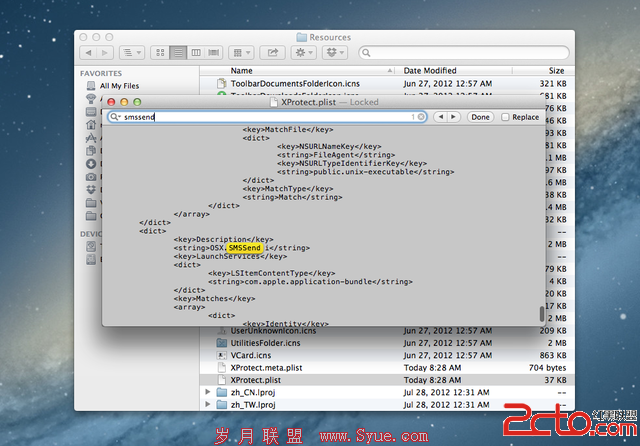Switch Finder to icon view
This screenshot has width=640, height=446.
click(160, 53)
